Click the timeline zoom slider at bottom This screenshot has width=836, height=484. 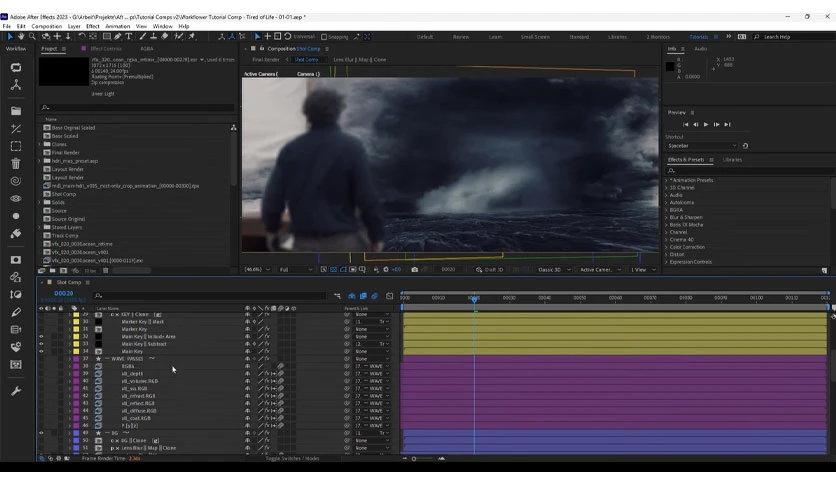421,458
